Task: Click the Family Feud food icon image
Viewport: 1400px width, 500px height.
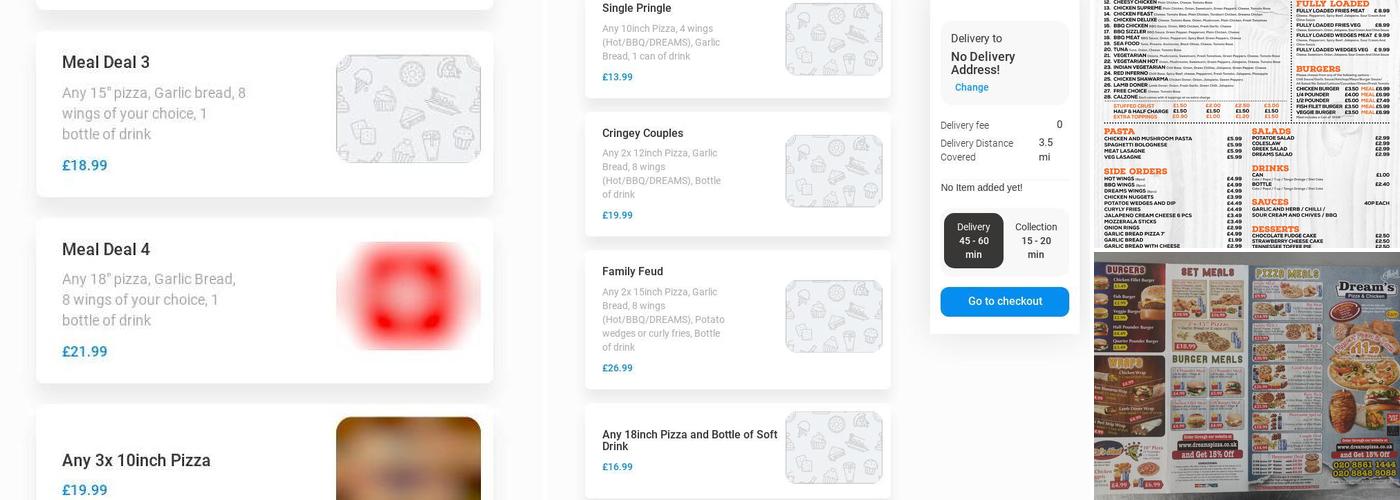Action: tap(833, 316)
